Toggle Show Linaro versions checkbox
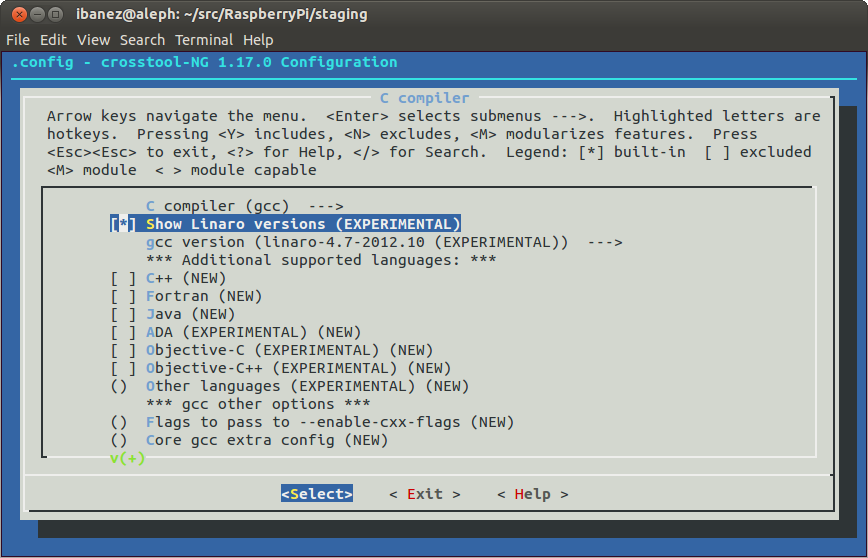Viewport: 868px width, 558px height. (x=123, y=224)
